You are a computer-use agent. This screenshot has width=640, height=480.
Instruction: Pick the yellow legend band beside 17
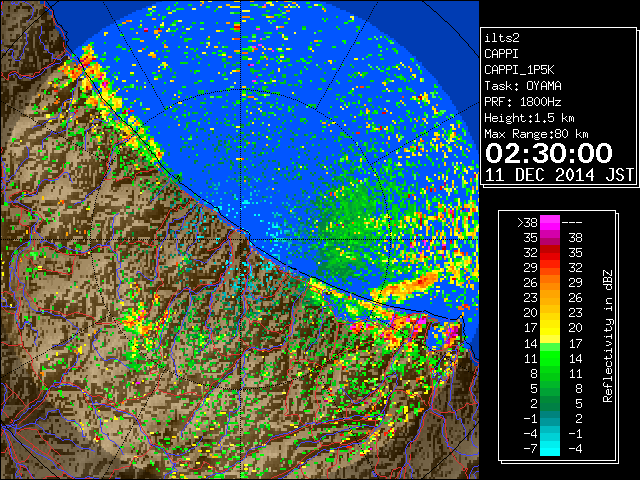(x=550, y=328)
